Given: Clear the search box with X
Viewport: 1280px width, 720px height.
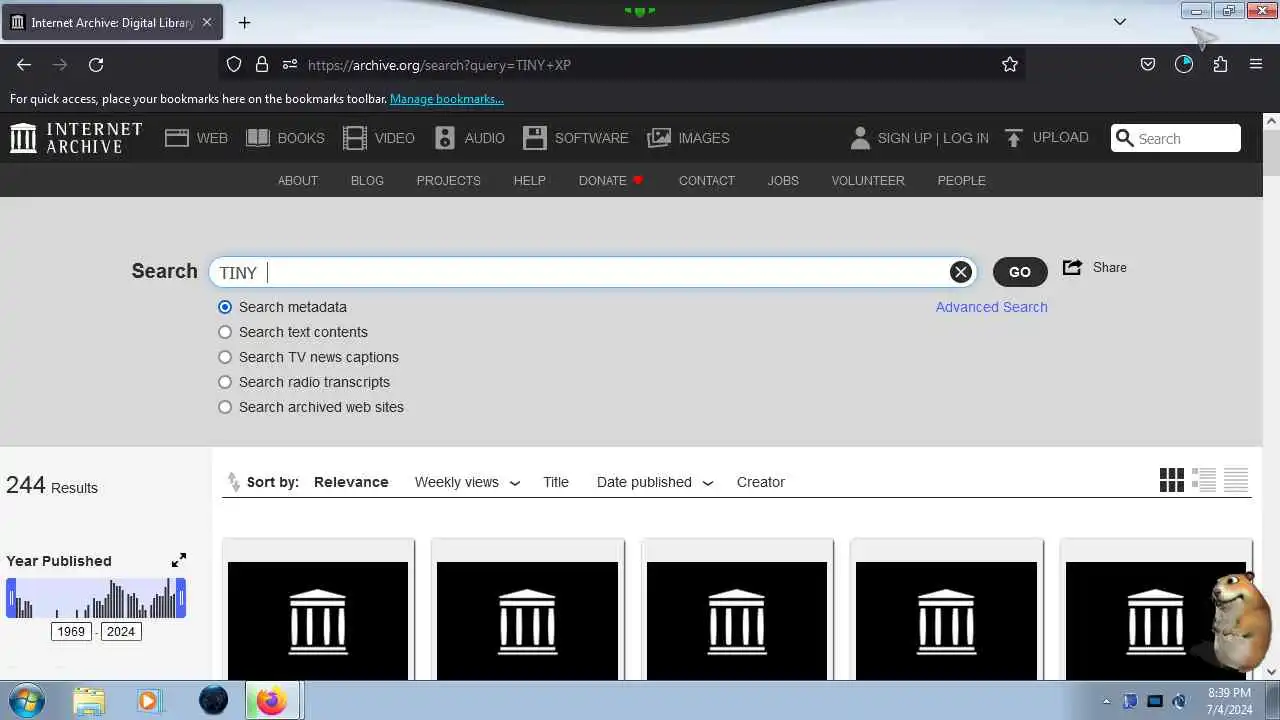Looking at the screenshot, I should pos(961,272).
